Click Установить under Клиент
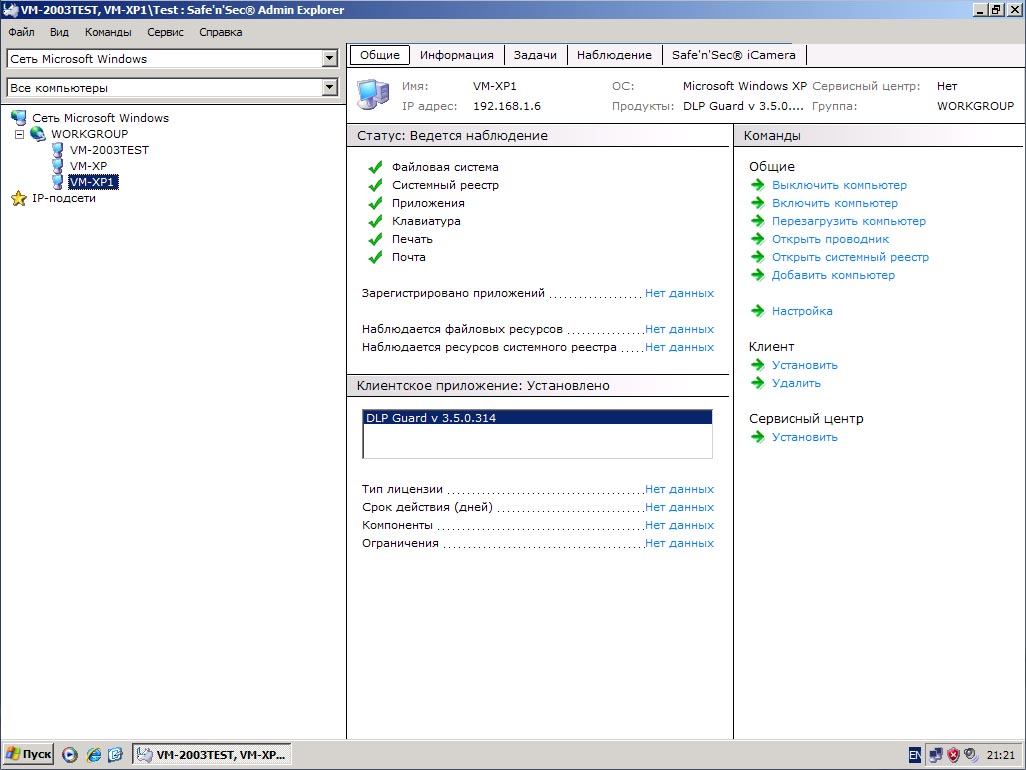Screen dimensions: 1026x770 [x=805, y=365]
